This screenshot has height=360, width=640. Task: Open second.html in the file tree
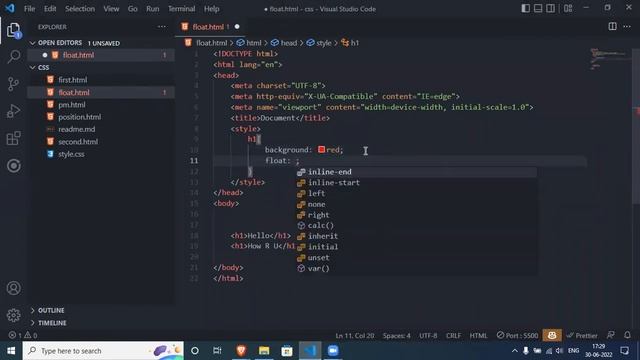[x=78, y=142]
